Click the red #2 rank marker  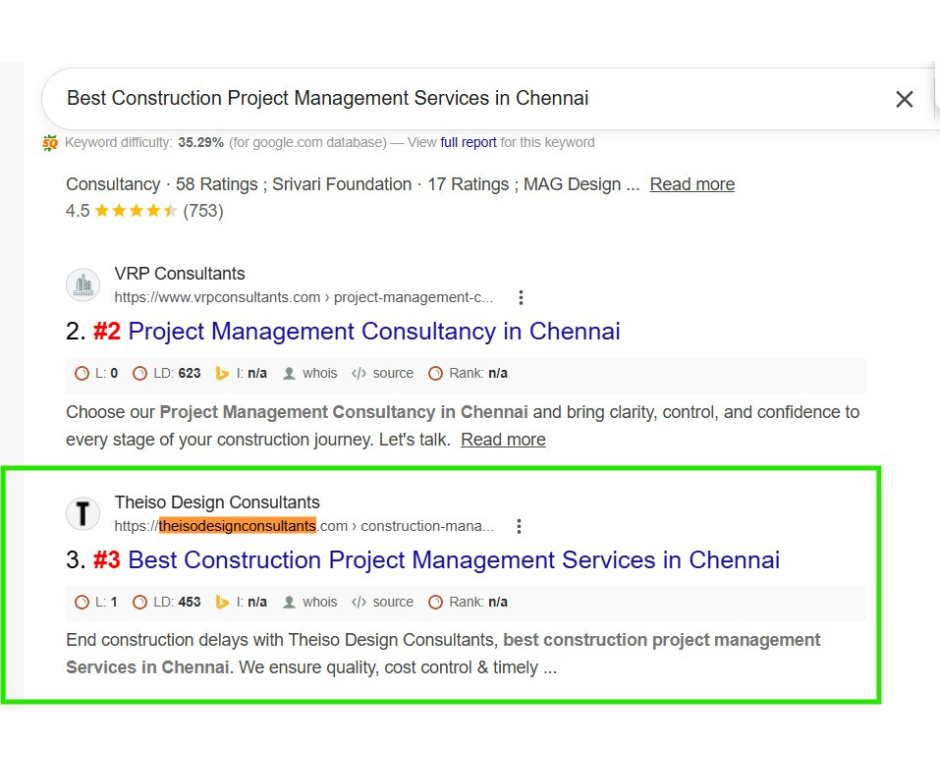107,332
